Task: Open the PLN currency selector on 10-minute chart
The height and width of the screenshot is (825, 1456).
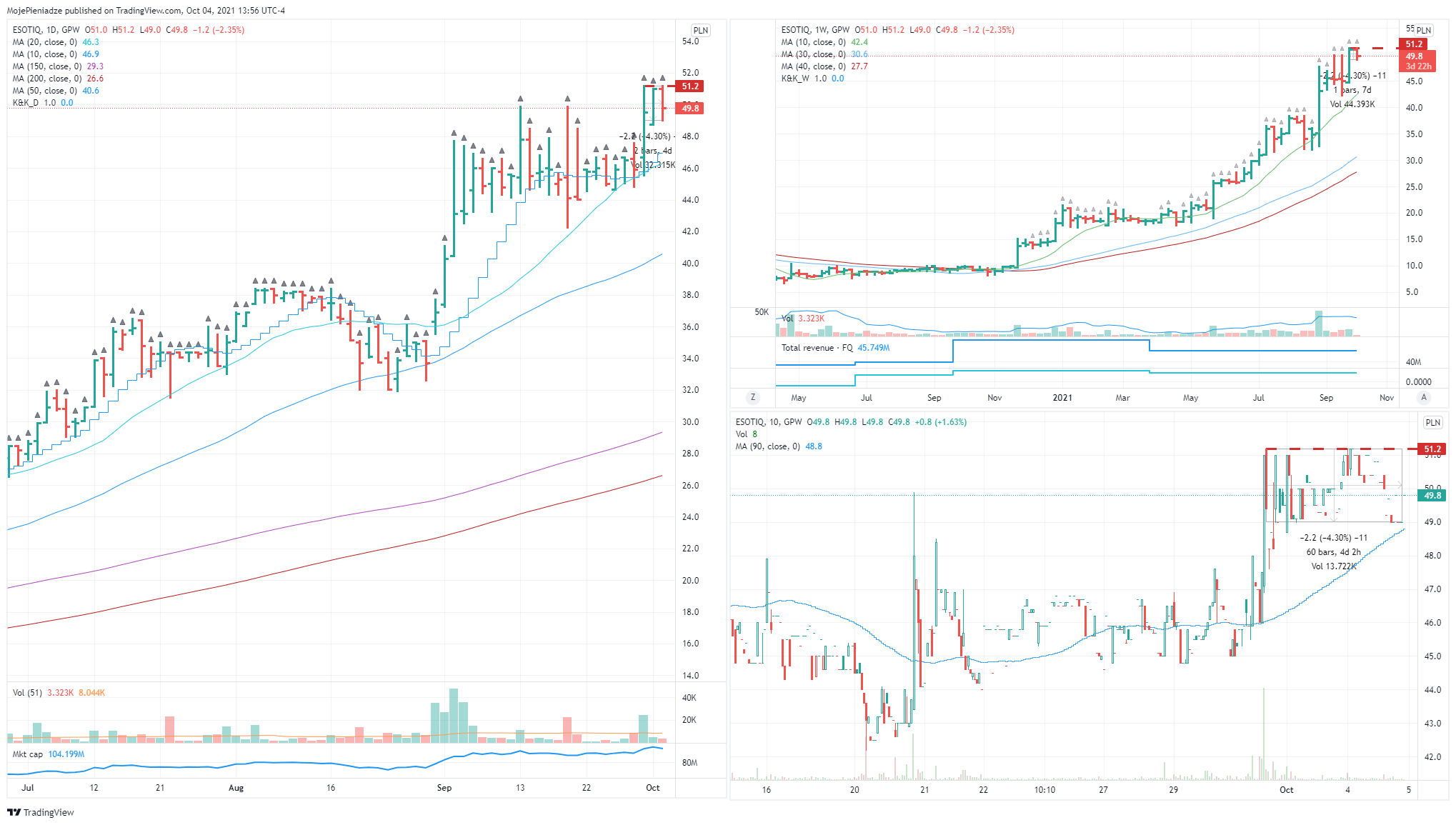Action: click(x=1432, y=422)
